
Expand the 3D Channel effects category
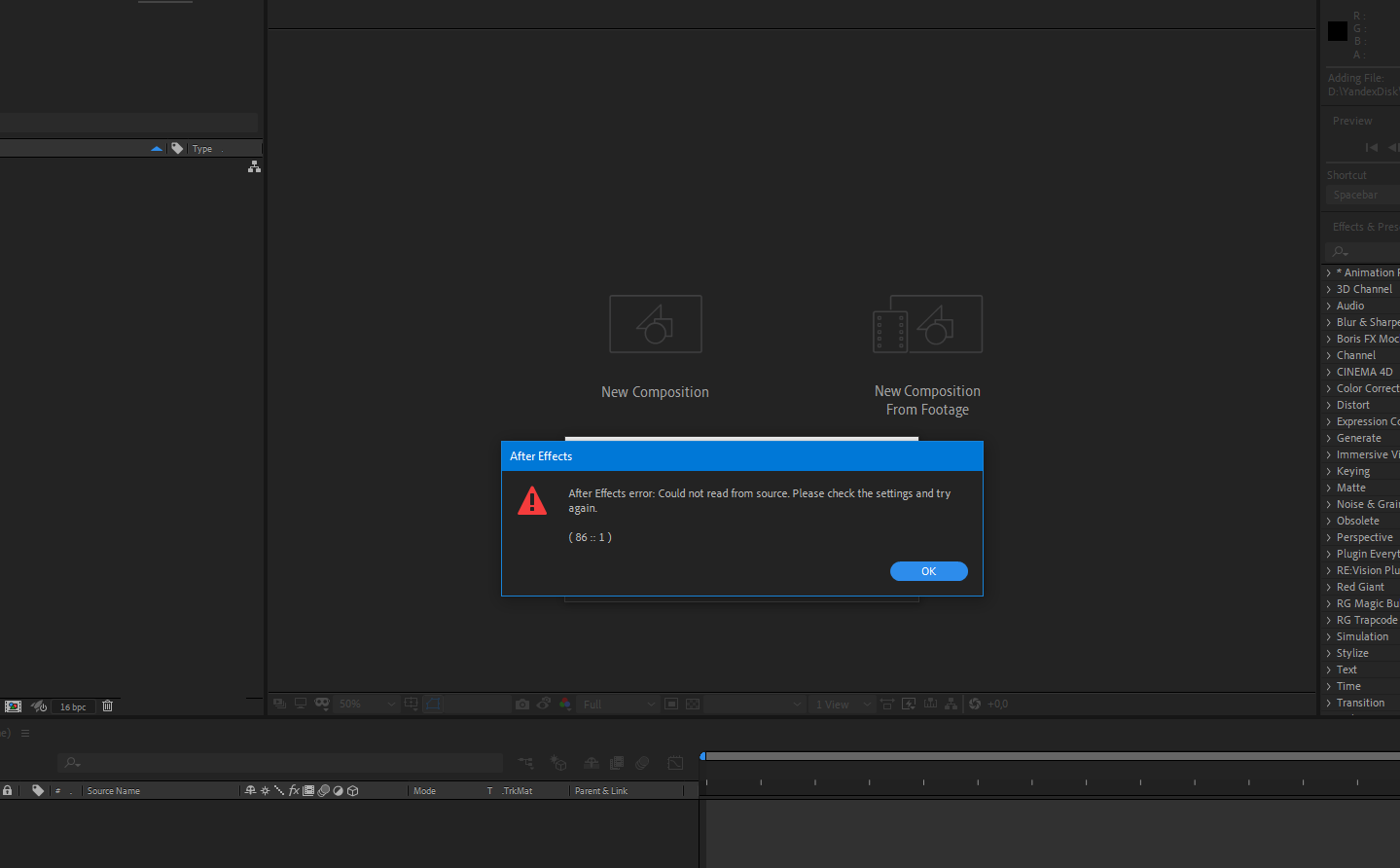tap(1329, 289)
